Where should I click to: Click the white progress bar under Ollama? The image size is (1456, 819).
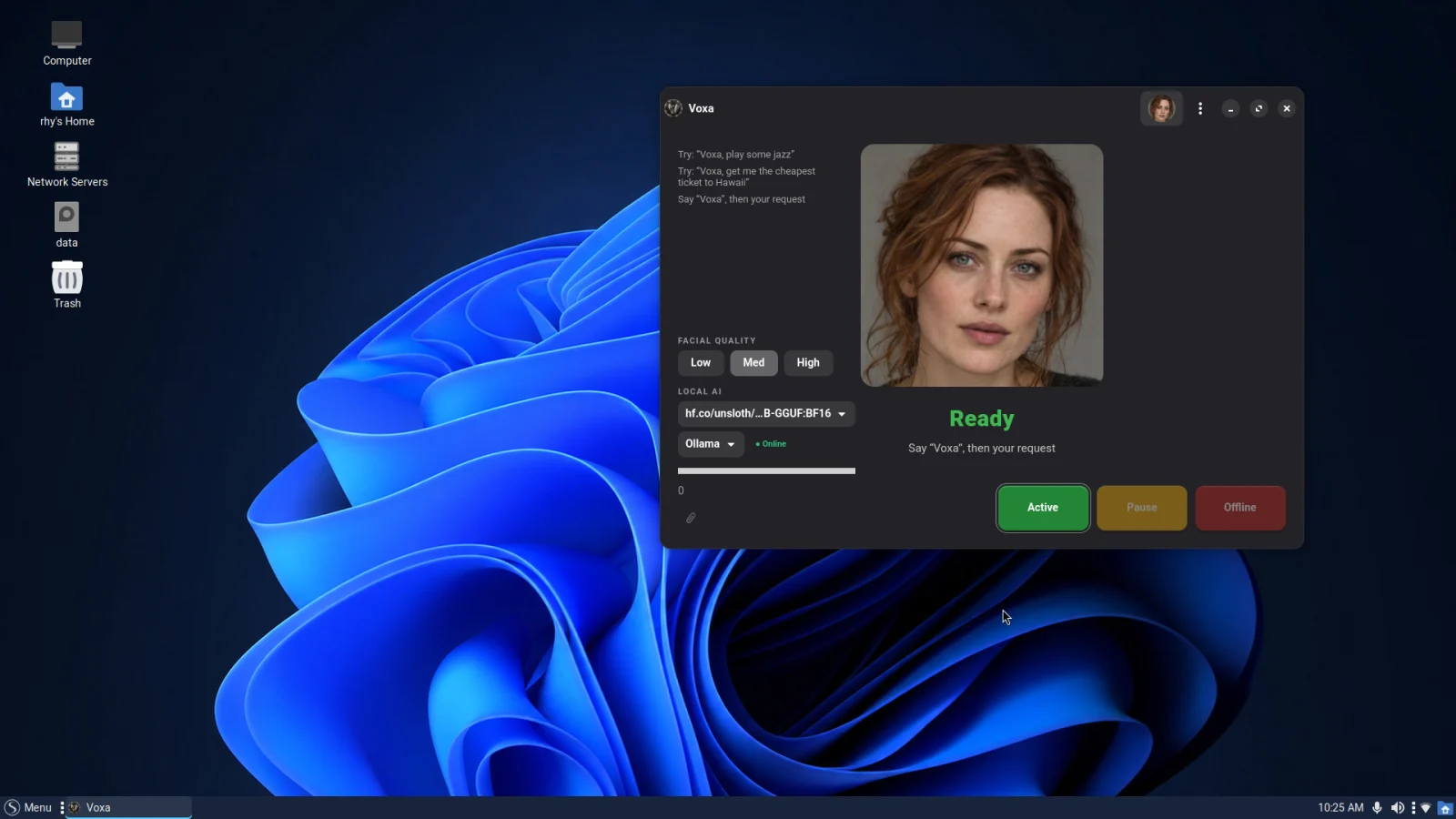[x=766, y=471]
